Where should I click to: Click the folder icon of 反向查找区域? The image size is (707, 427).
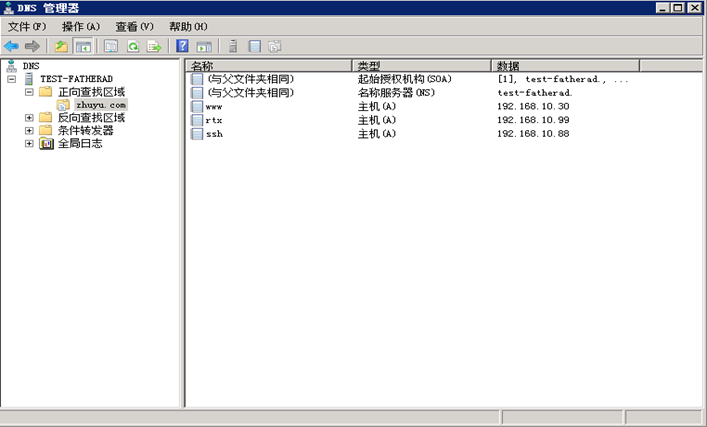[x=46, y=118]
